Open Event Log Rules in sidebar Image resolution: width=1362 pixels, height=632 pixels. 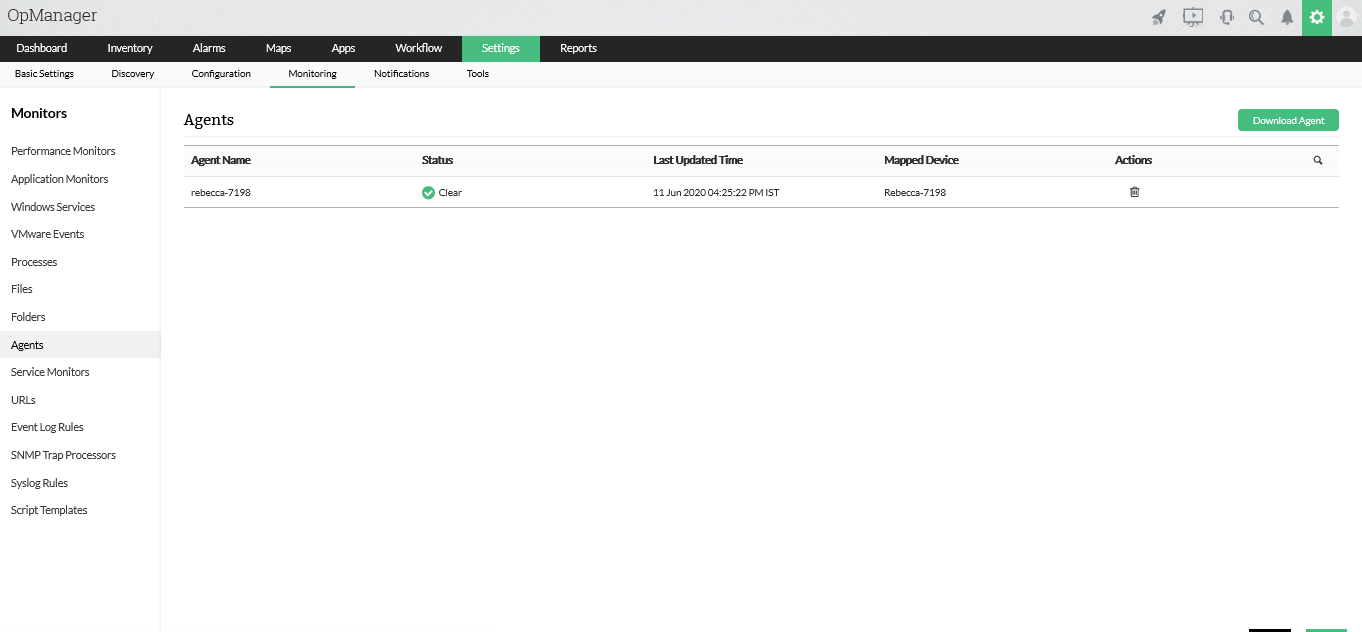coord(47,427)
